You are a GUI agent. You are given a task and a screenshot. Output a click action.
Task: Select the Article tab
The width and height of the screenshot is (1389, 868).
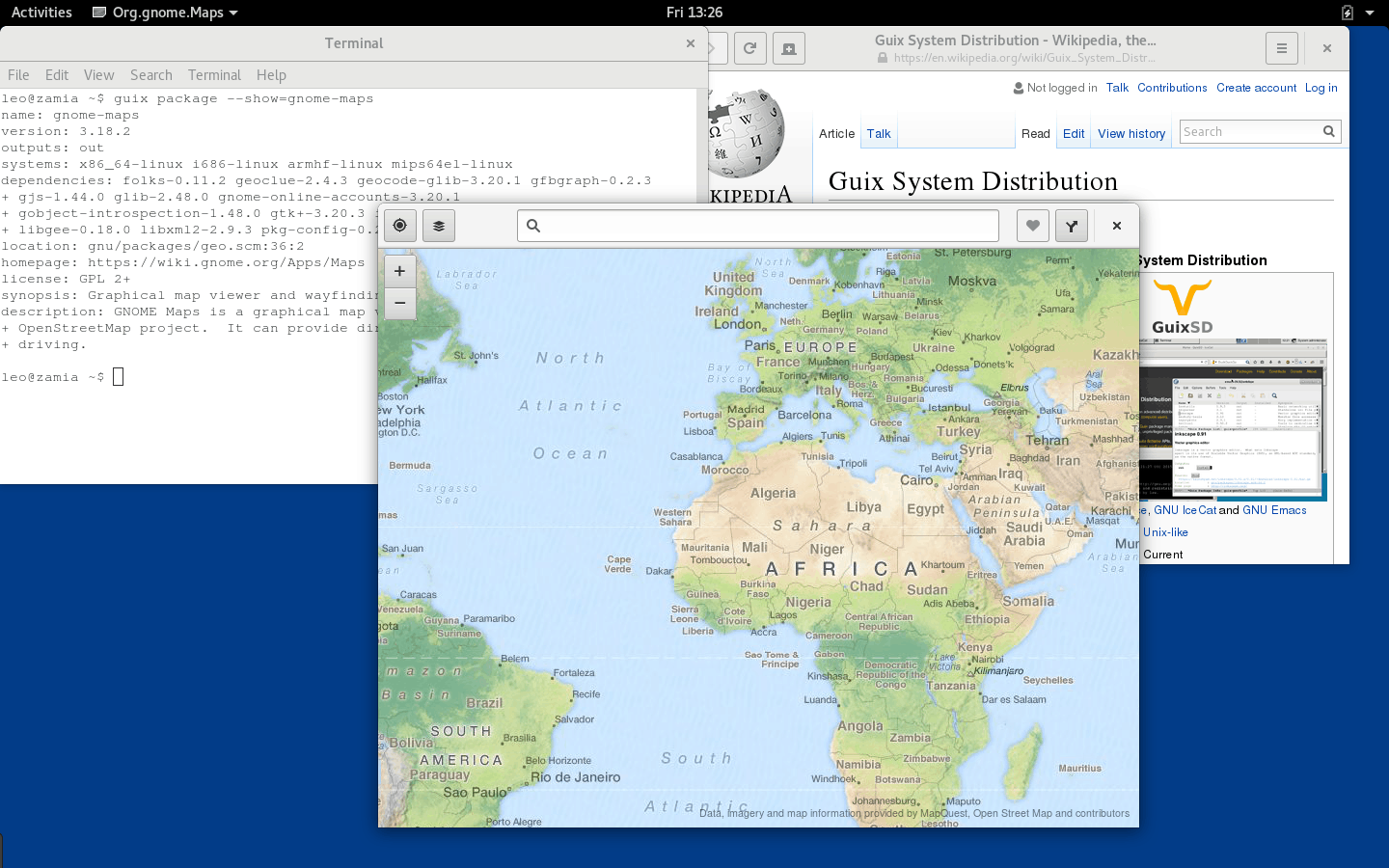(x=836, y=134)
